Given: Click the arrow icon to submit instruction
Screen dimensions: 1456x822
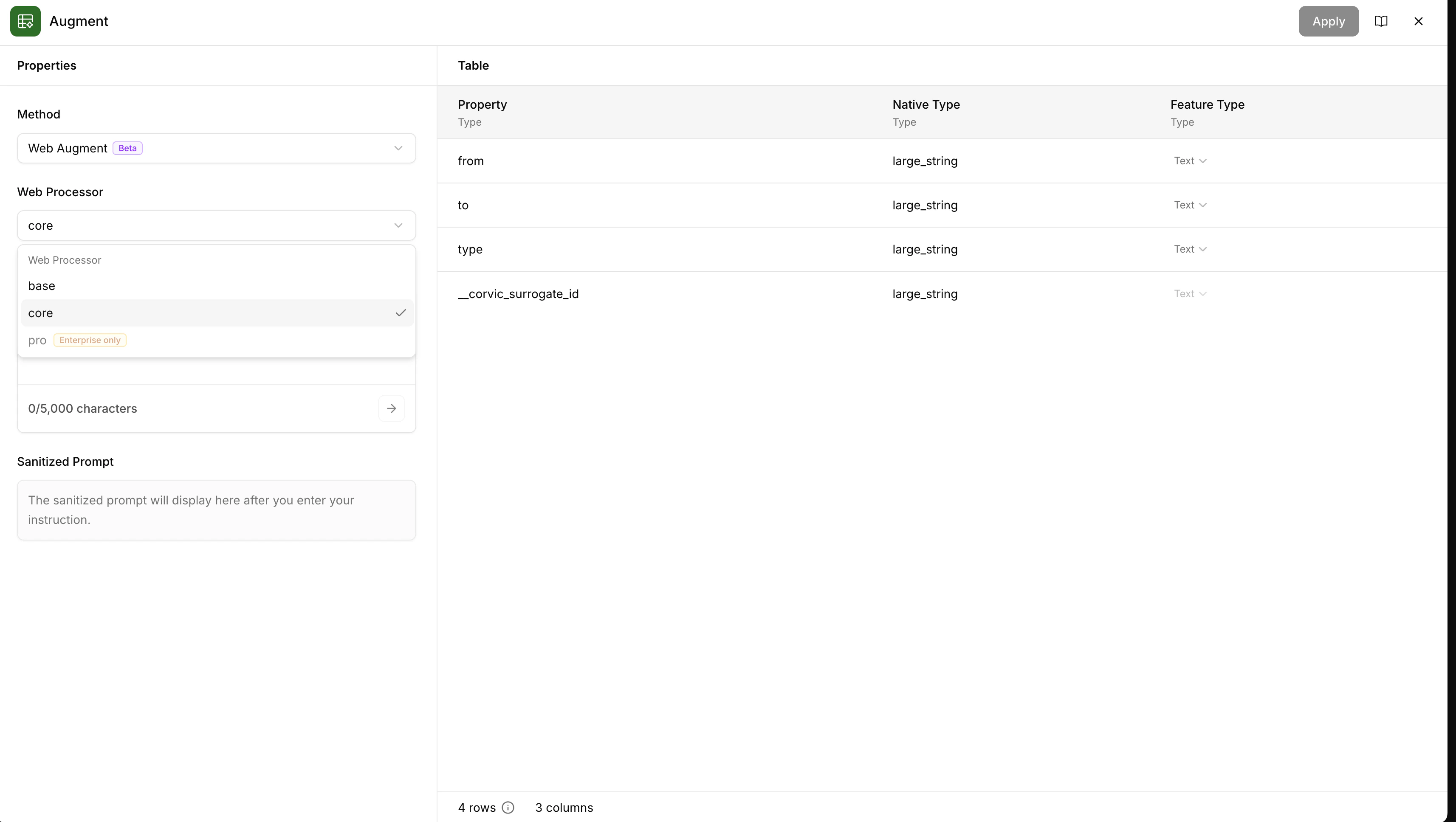Looking at the screenshot, I should pos(391,408).
